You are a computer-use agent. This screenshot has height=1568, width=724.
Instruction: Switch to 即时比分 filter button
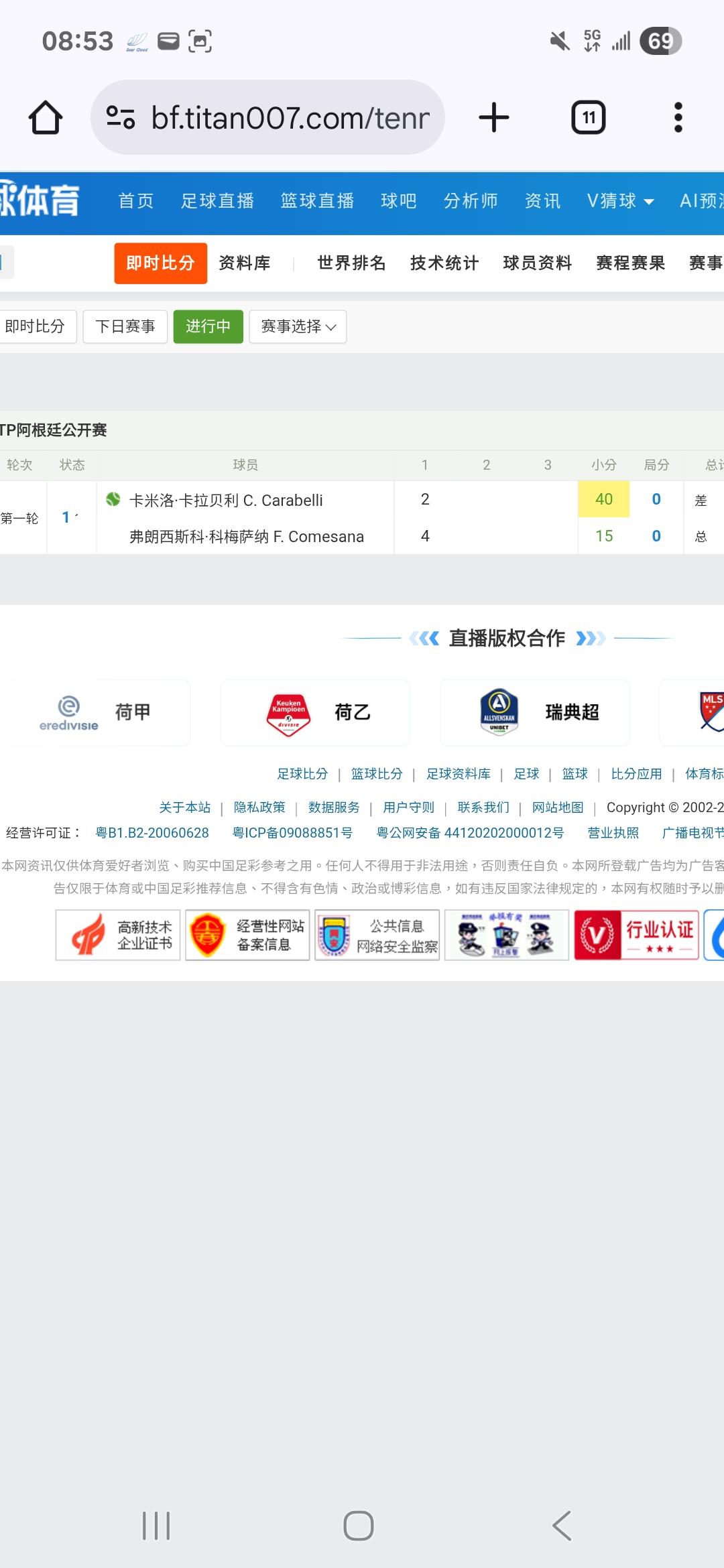pos(36,326)
